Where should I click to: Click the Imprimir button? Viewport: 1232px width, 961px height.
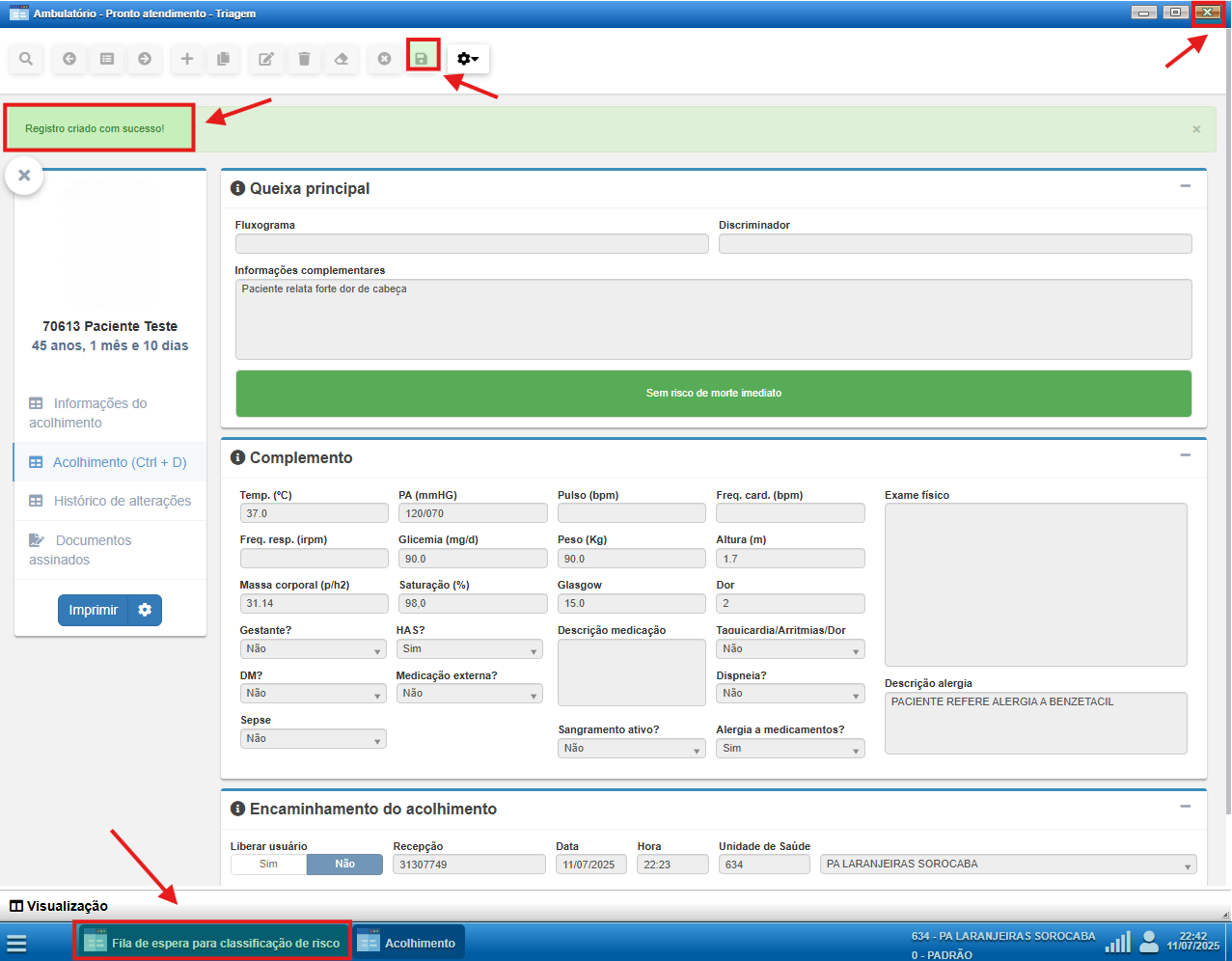coord(94,610)
